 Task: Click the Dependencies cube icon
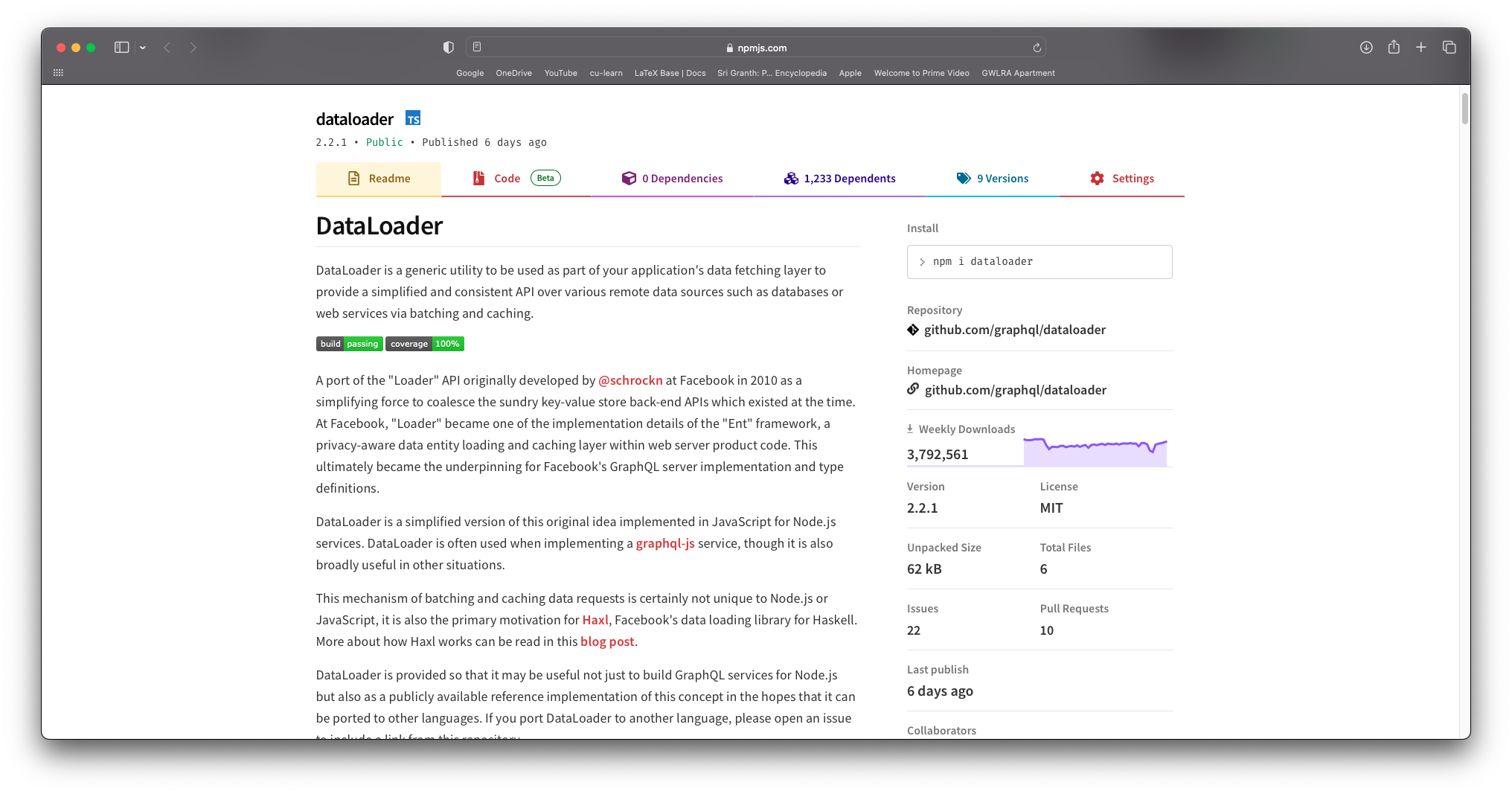pos(629,179)
